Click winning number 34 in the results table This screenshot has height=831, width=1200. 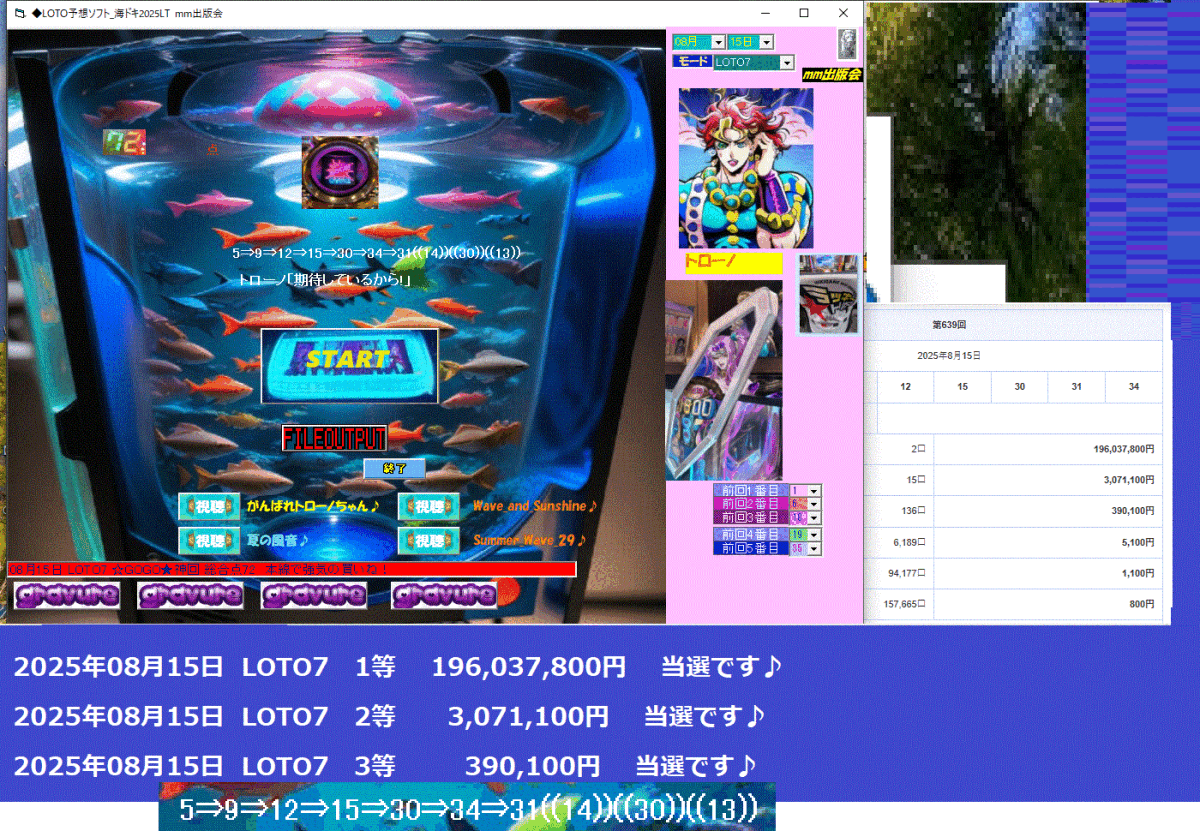(x=1134, y=387)
